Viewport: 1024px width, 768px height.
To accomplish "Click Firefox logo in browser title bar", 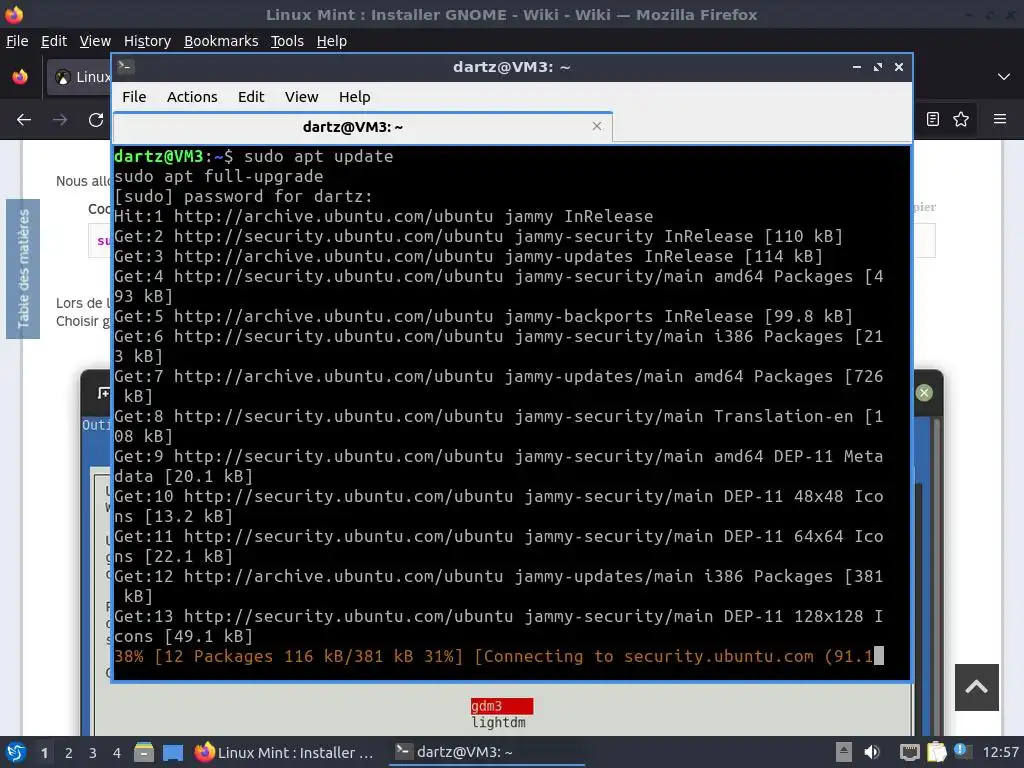I will [x=14, y=14].
